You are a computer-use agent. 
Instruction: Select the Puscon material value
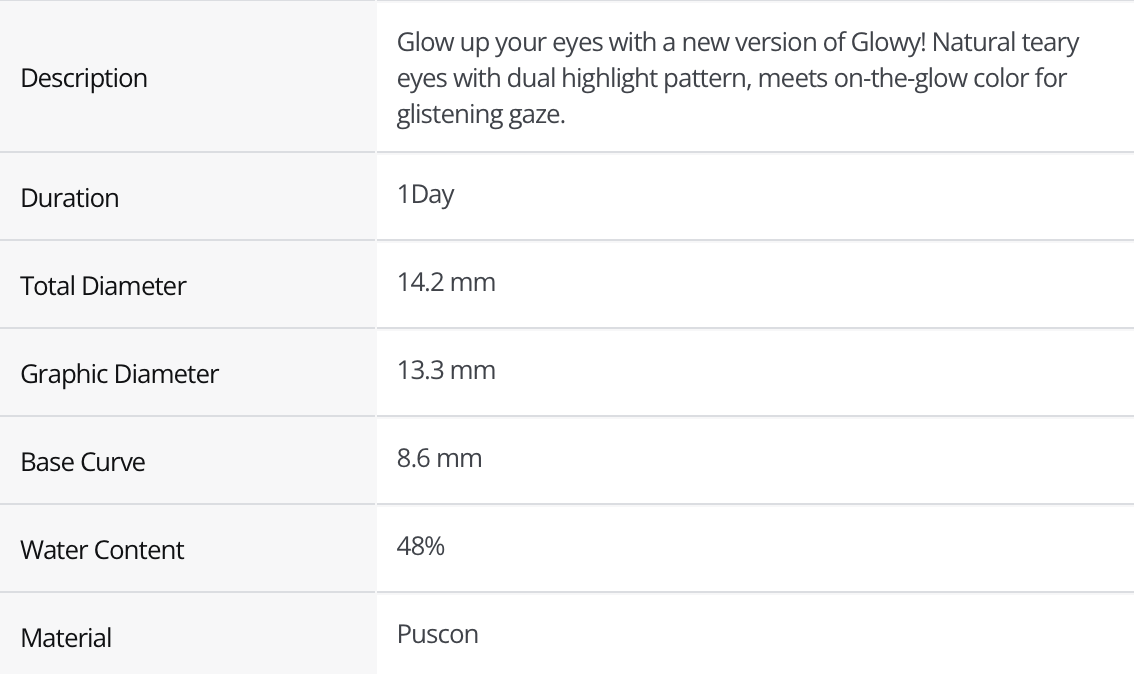[438, 634]
